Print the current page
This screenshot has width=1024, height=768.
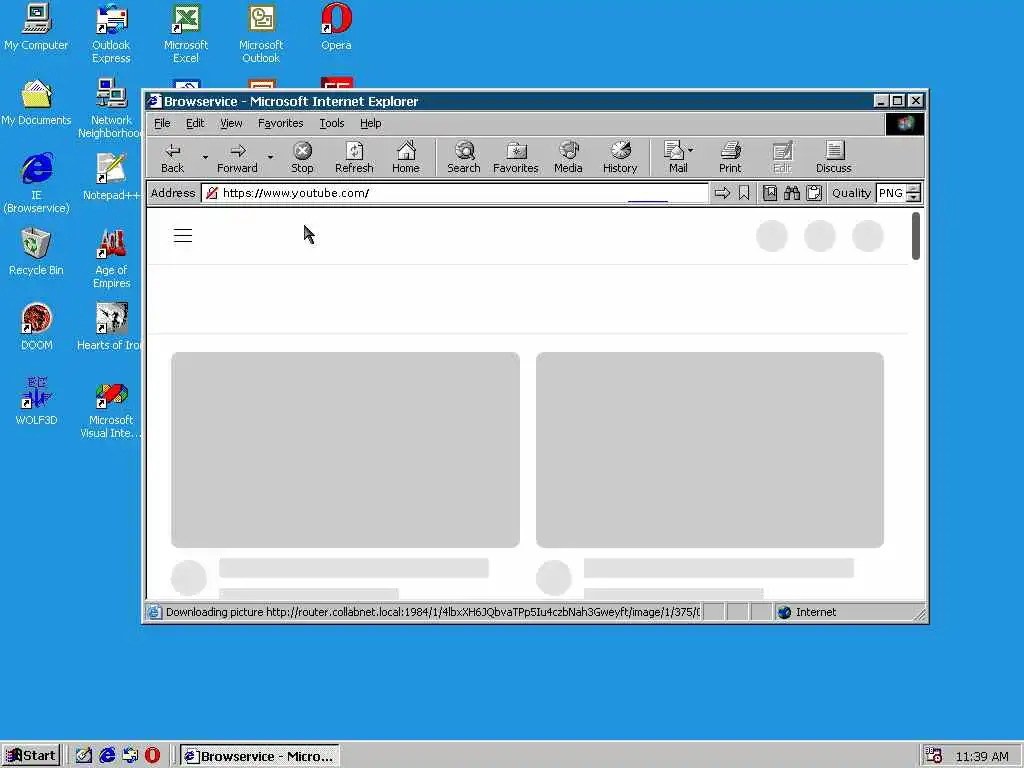pos(730,157)
